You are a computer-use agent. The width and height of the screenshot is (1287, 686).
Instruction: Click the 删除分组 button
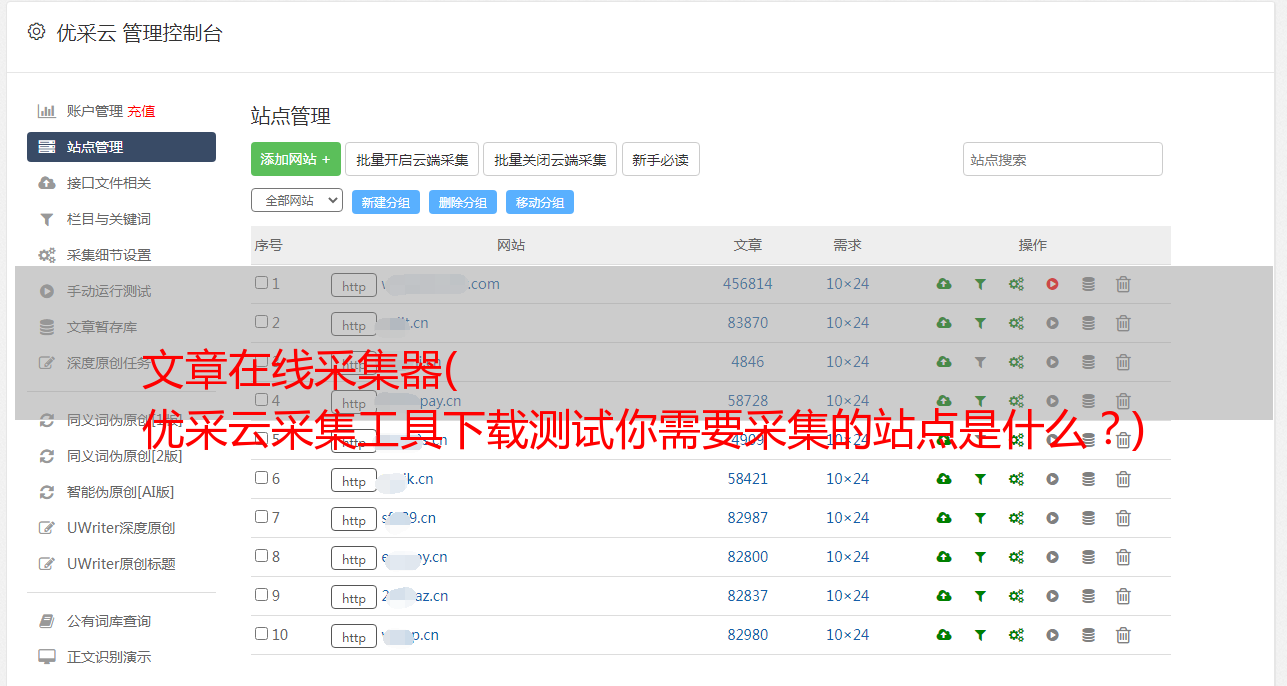click(x=463, y=202)
